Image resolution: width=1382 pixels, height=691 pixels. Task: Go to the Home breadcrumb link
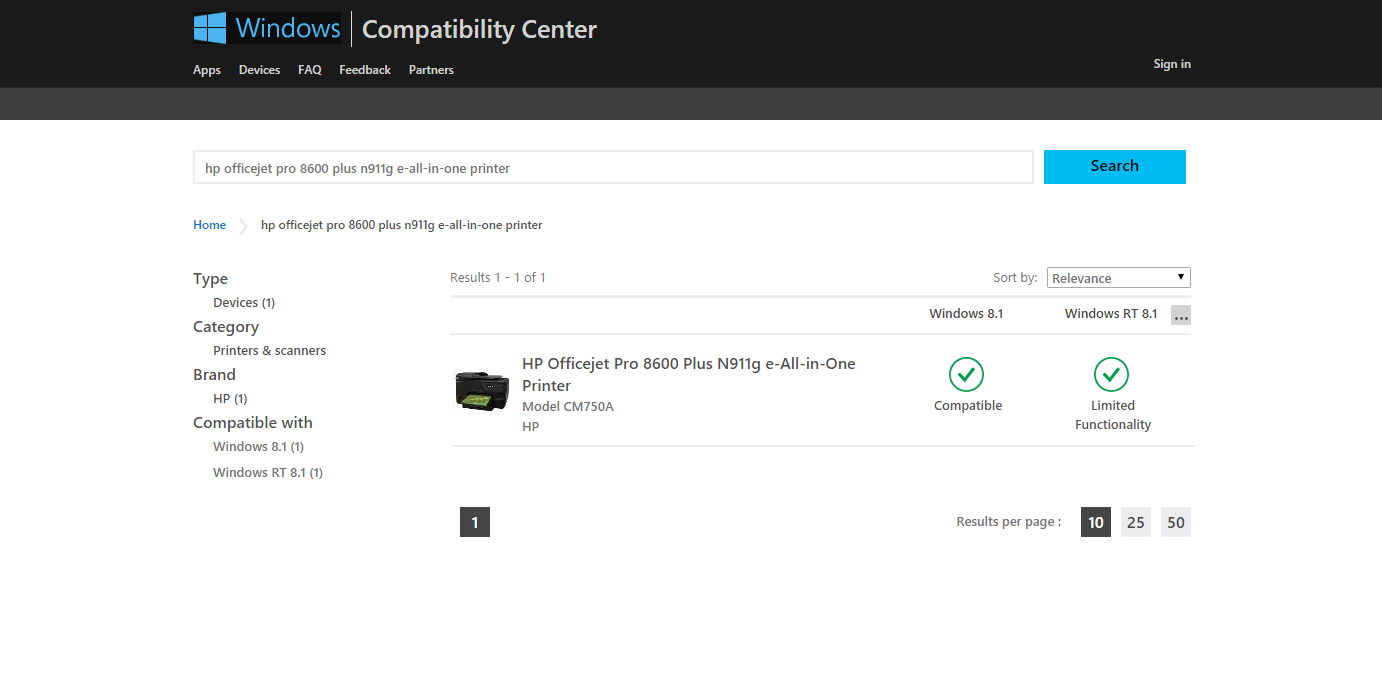coord(210,225)
